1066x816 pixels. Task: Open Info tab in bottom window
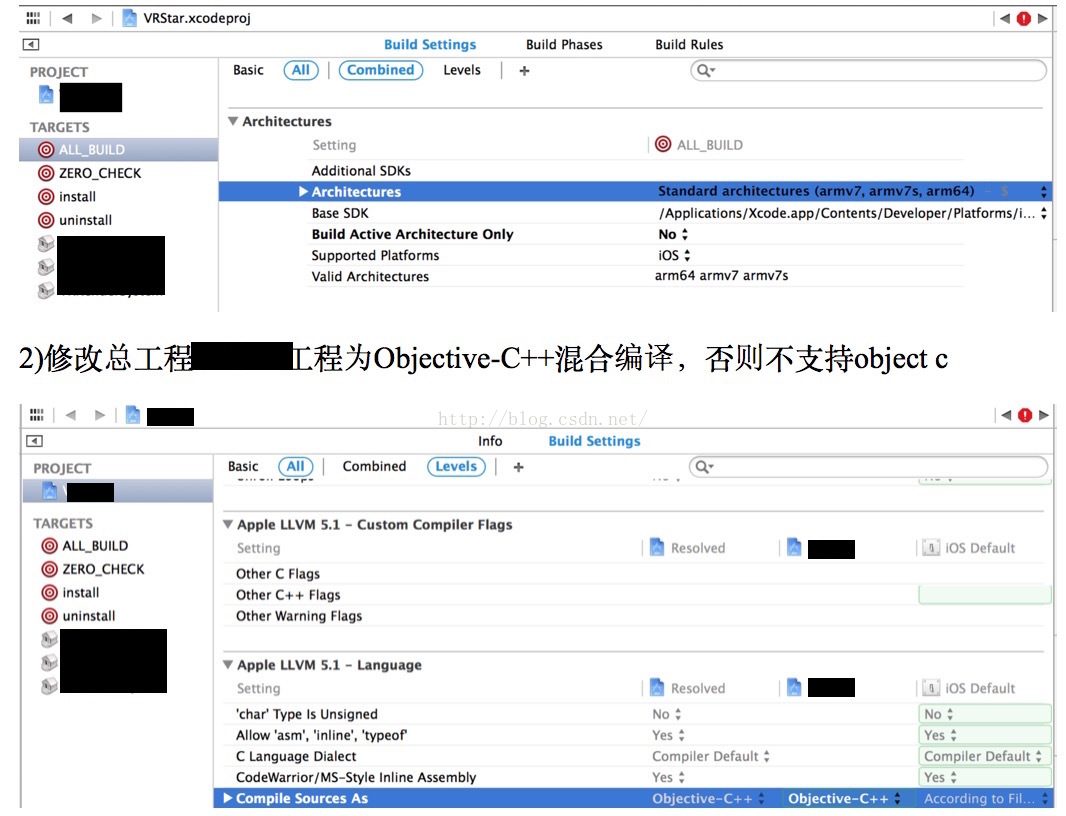(490, 441)
